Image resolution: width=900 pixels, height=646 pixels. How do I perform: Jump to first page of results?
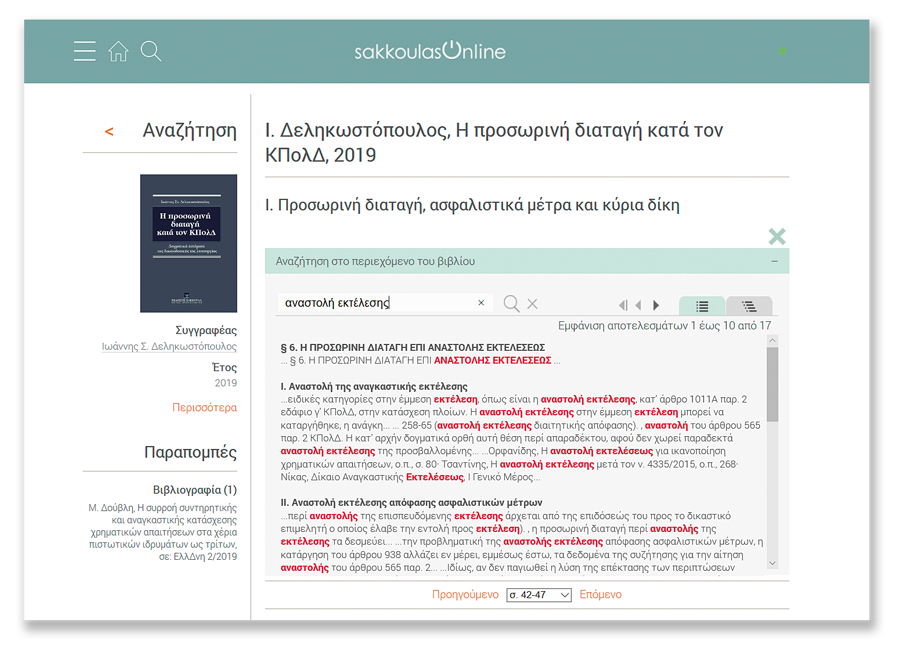click(x=623, y=305)
